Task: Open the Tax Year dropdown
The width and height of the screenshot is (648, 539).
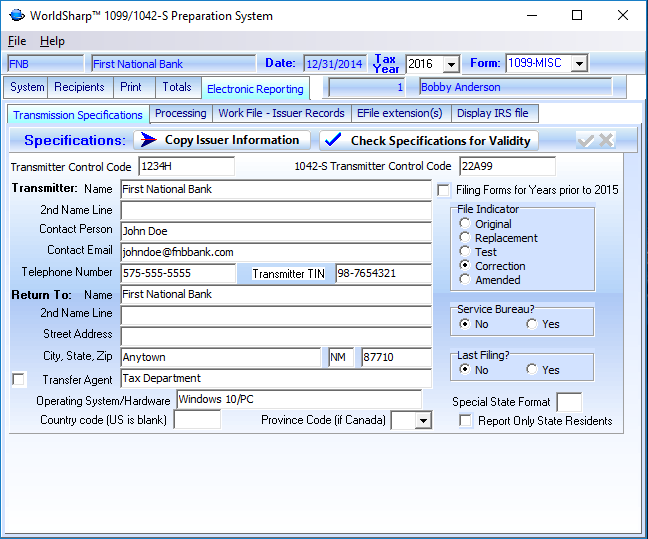Action: tap(451, 64)
